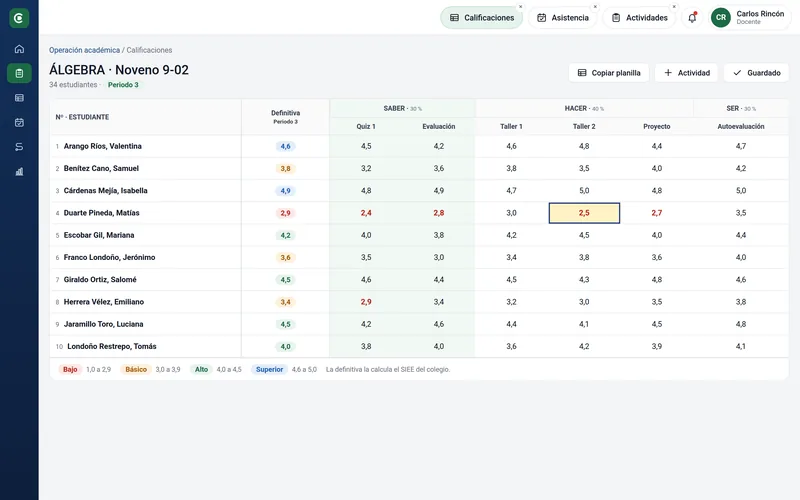Switch to the Calificaciones tab

[482, 18]
